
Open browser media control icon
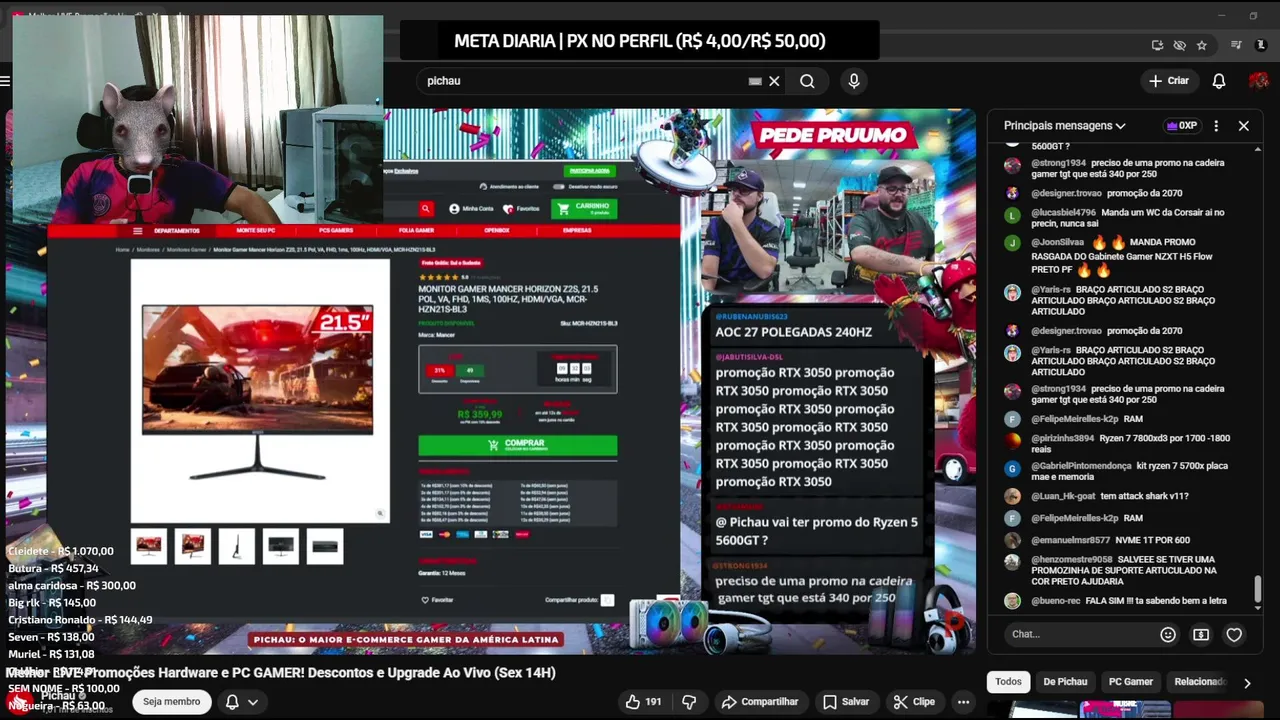point(1236,45)
